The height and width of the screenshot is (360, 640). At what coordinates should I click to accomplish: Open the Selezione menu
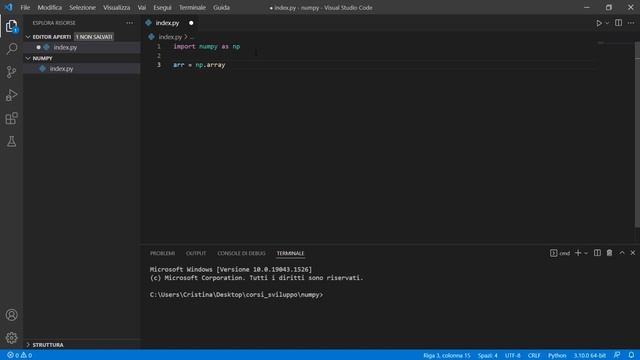point(82,7)
